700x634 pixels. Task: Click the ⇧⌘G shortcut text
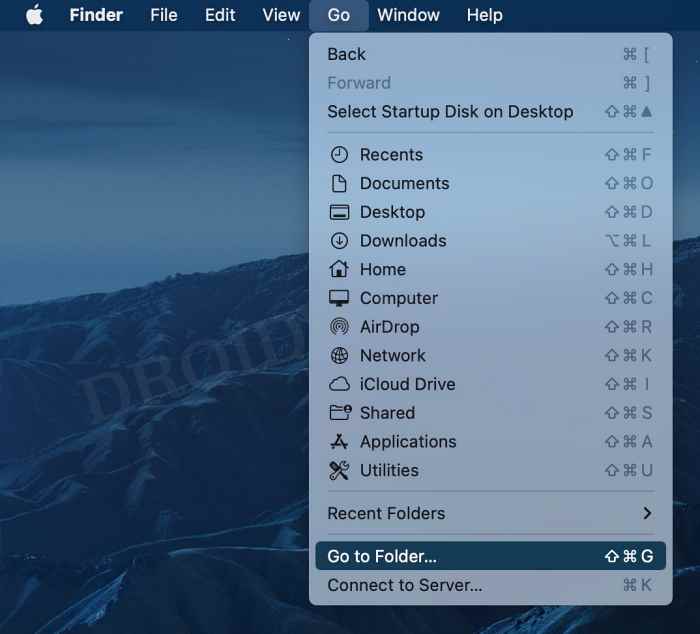(629, 556)
